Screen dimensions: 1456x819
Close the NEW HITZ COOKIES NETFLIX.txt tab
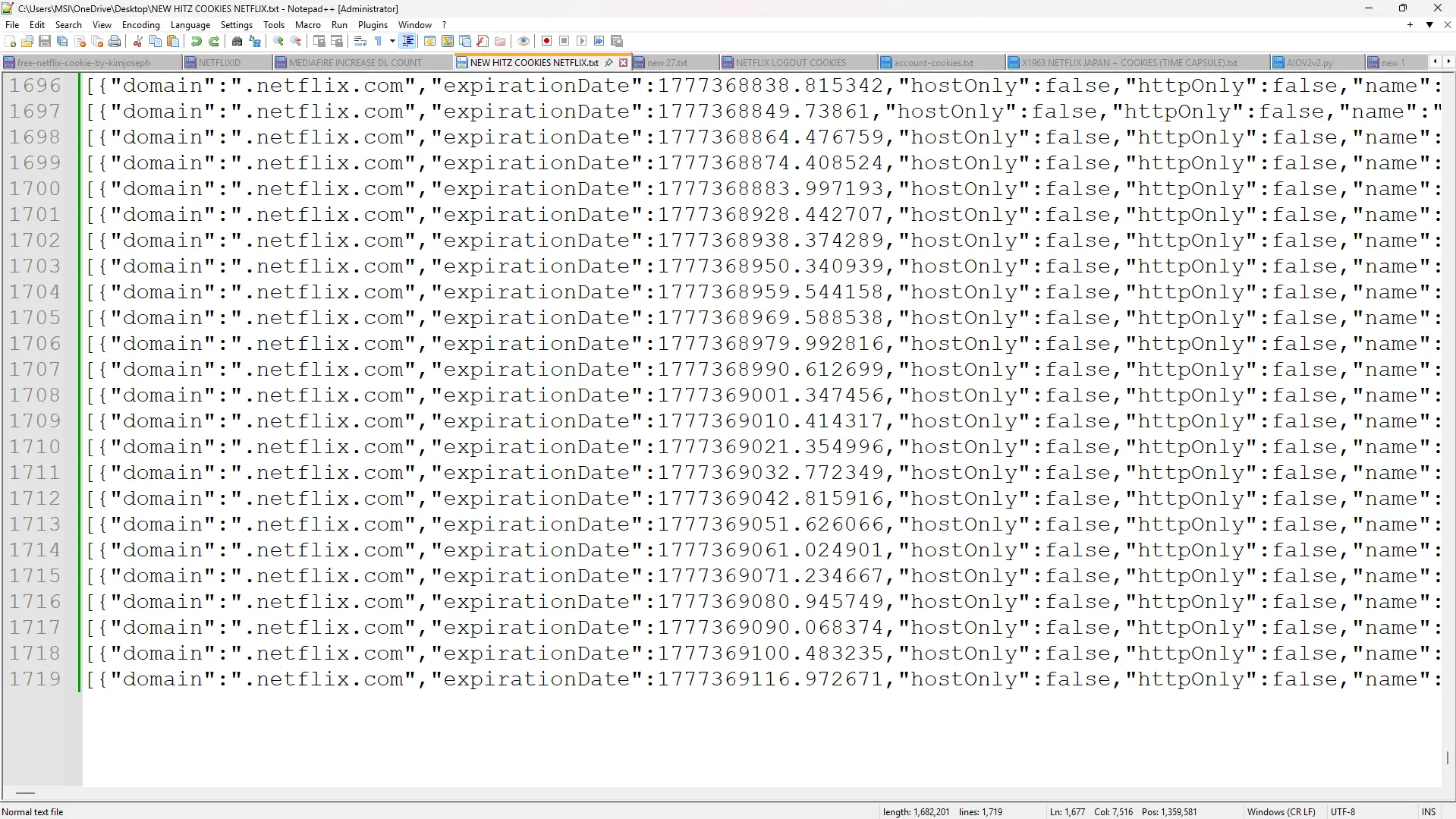point(624,63)
